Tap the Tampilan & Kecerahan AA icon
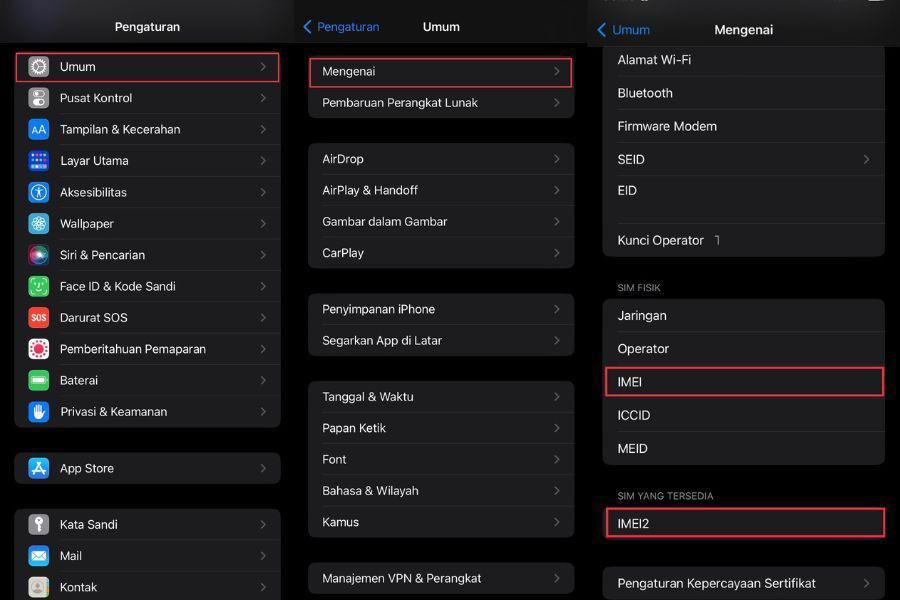This screenshot has height=600, width=900. click(x=38, y=130)
